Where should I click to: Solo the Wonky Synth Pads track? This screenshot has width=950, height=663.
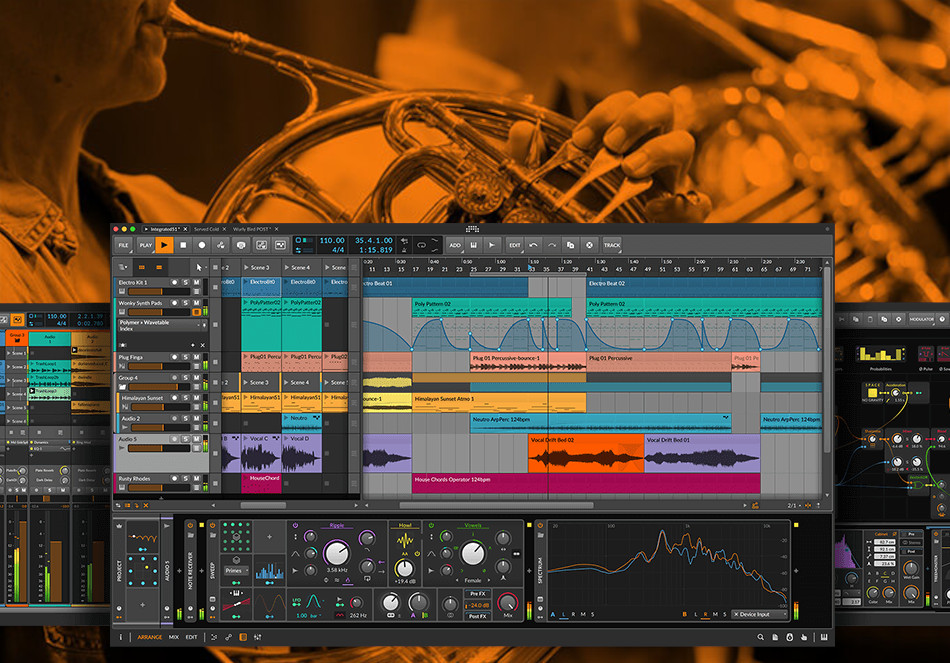tap(185, 304)
